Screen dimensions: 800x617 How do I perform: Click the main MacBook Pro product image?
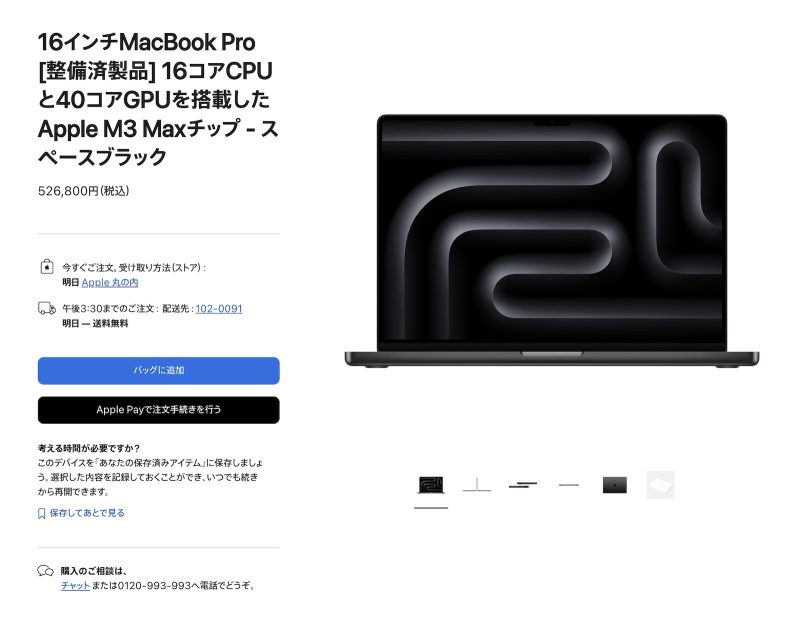pyautogui.click(x=552, y=240)
